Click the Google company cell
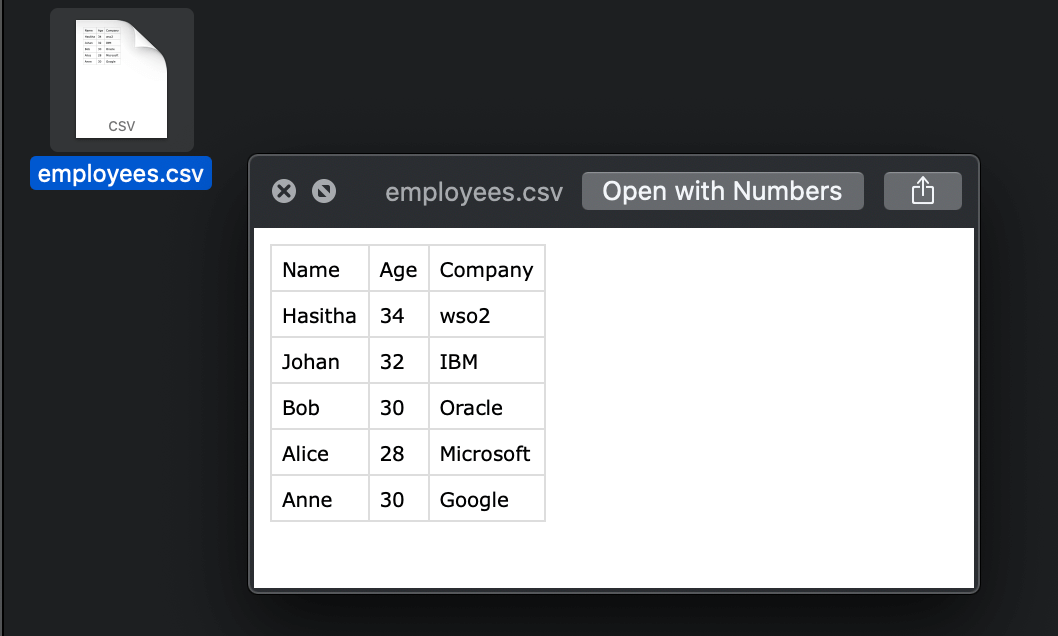Viewport: 1058px width, 636px height. pyautogui.click(x=486, y=498)
